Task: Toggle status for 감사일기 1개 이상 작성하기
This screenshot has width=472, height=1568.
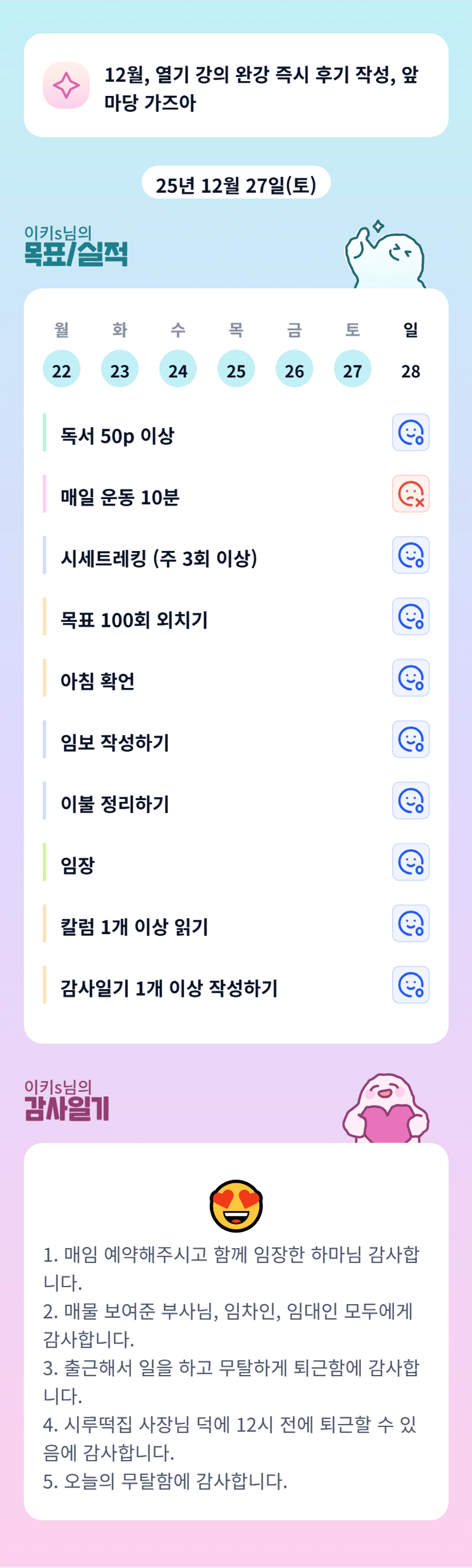Action: pyautogui.click(x=410, y=985)
